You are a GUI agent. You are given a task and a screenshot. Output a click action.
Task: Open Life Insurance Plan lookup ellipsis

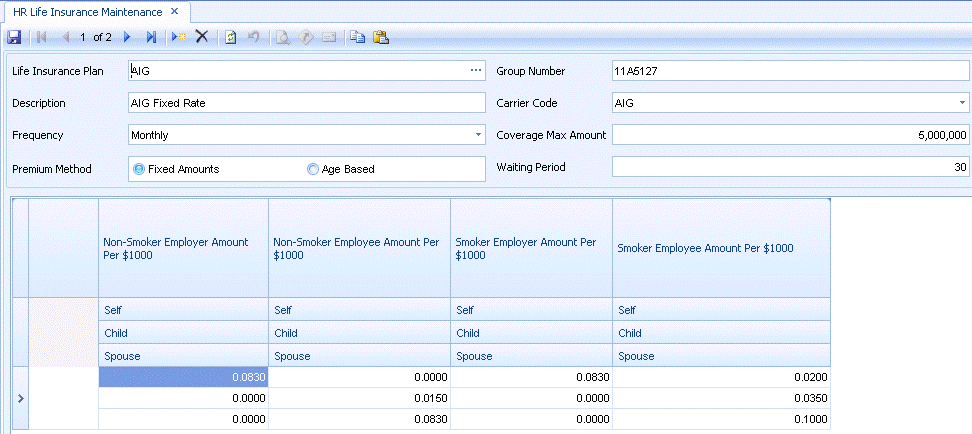476,71
